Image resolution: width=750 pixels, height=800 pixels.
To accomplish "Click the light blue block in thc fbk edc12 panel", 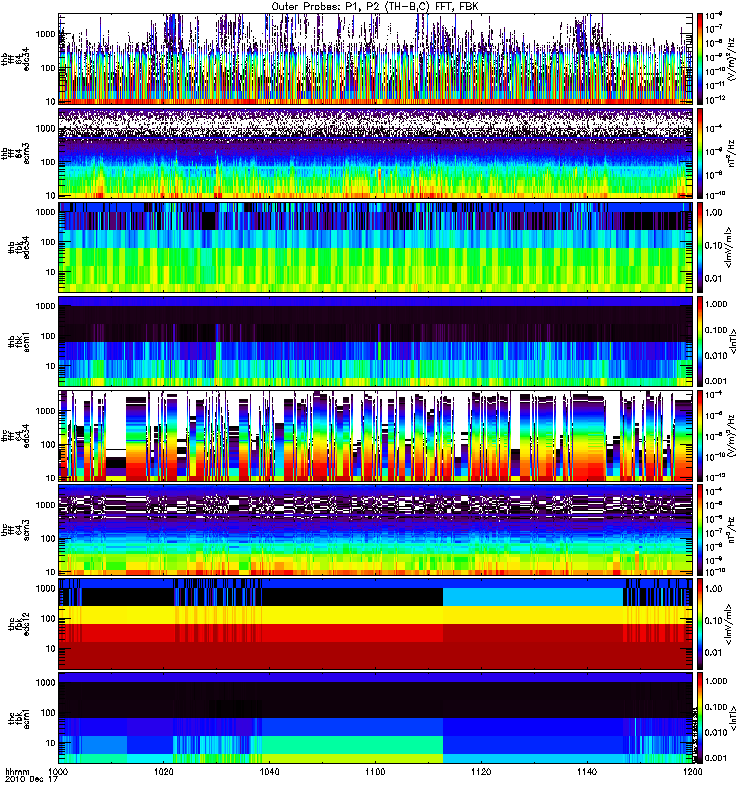I will click(533, 596).
